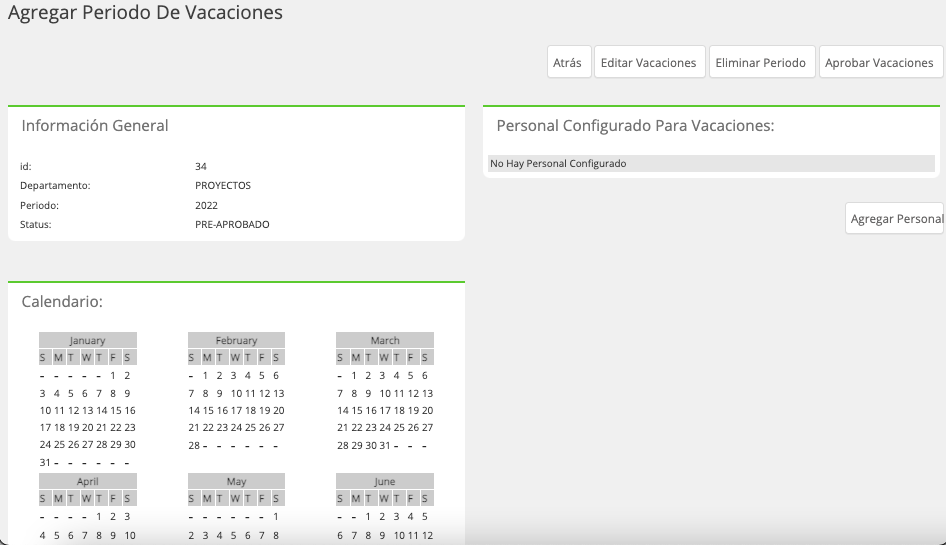
Task: Select April 1 in the calendar
Action: (x=99, y=517)
